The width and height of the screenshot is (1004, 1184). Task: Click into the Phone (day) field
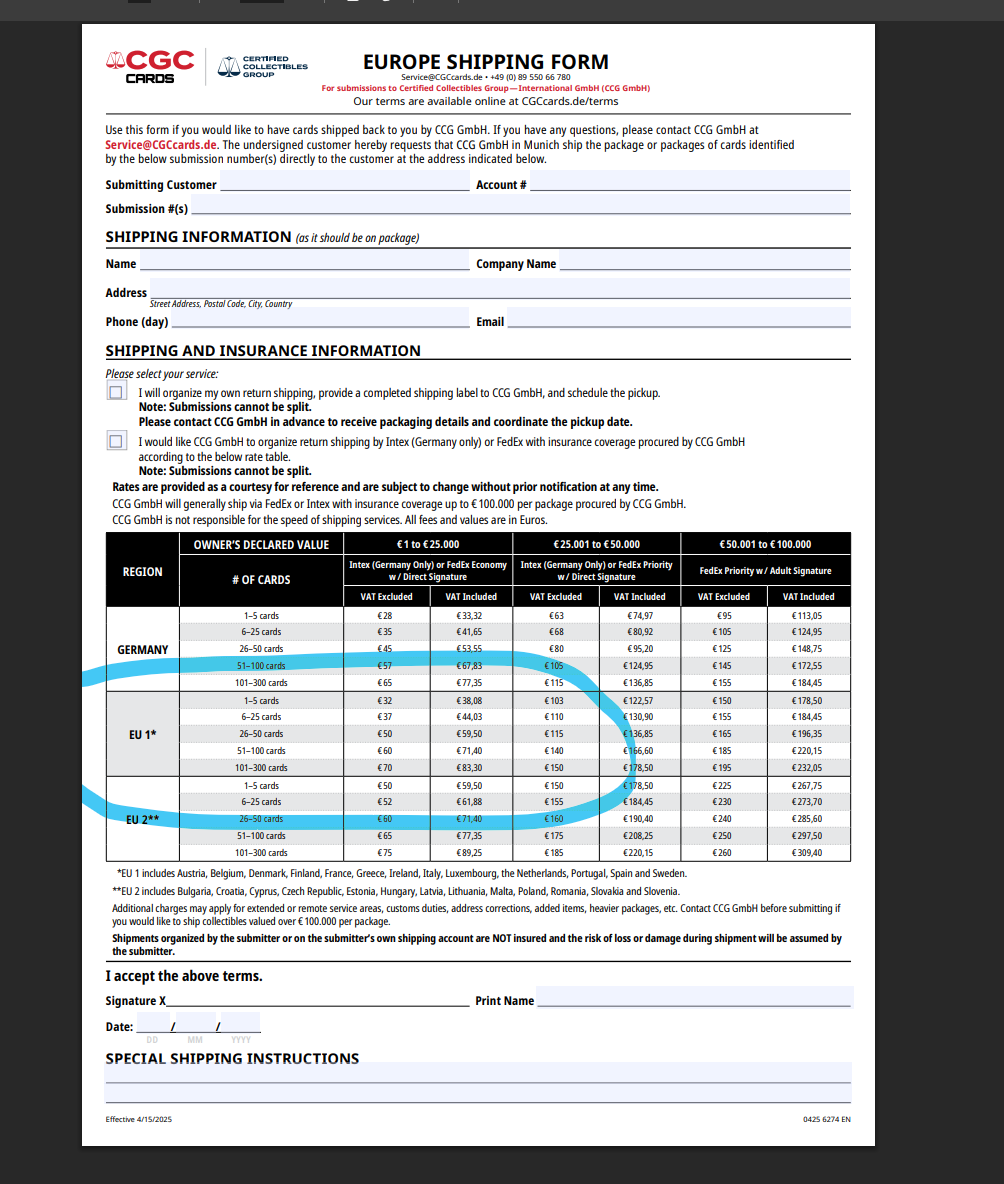tap(320, 318)
